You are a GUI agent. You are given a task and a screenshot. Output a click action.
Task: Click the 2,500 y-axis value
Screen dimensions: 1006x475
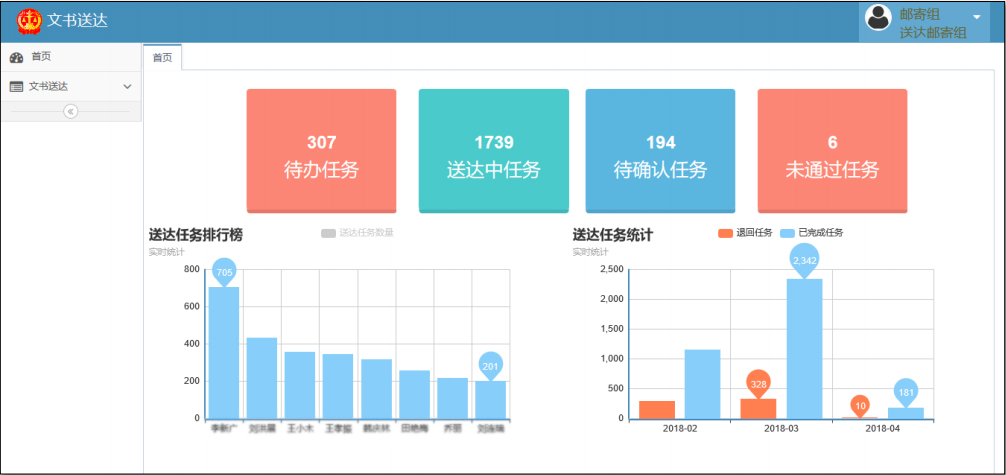[x=611, y=270]
